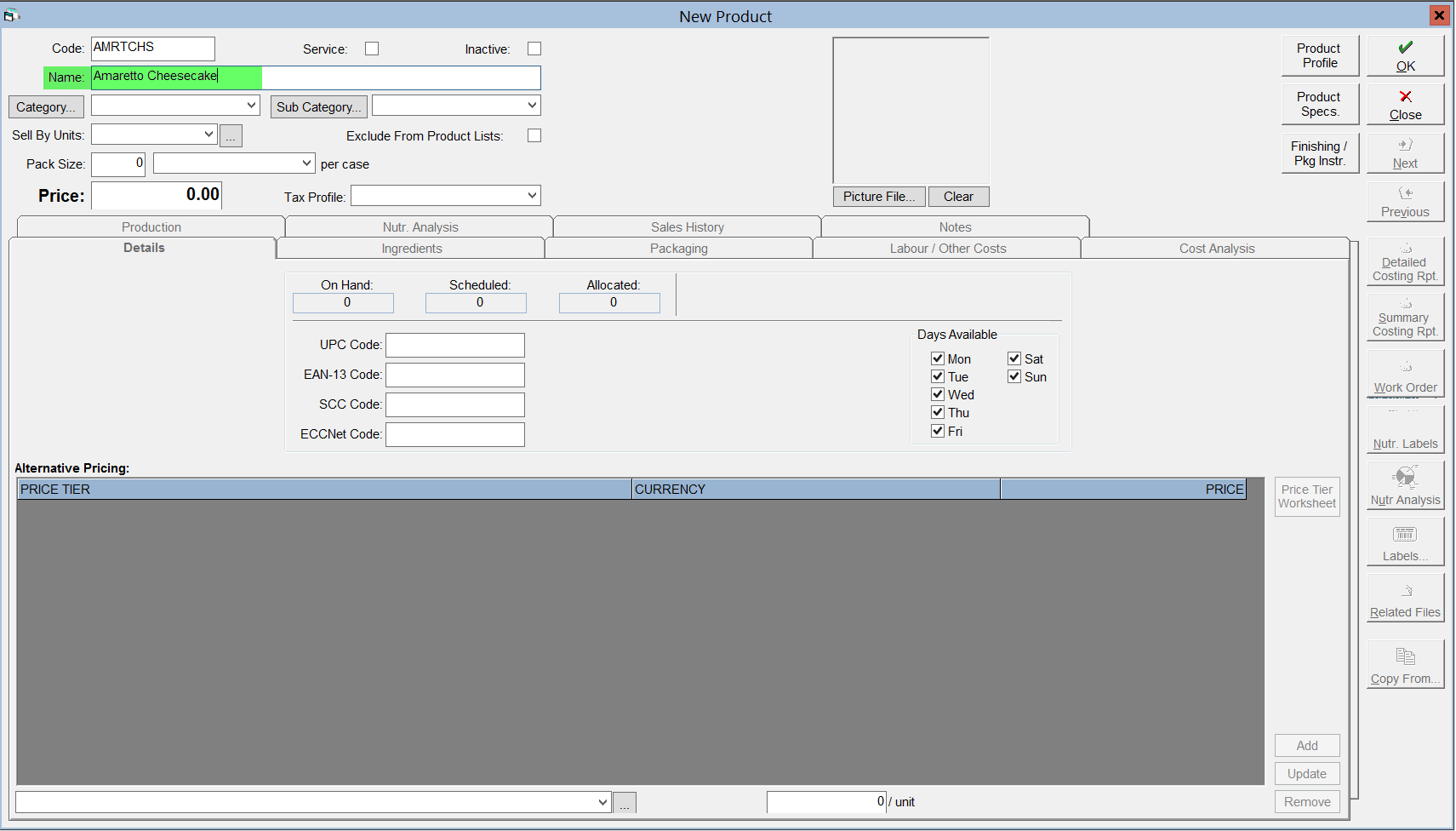Open the Nutr Analysis side button
The width and height of the screenshot is (1456, 831).
pyautogui.click(x=1405, y=486)
